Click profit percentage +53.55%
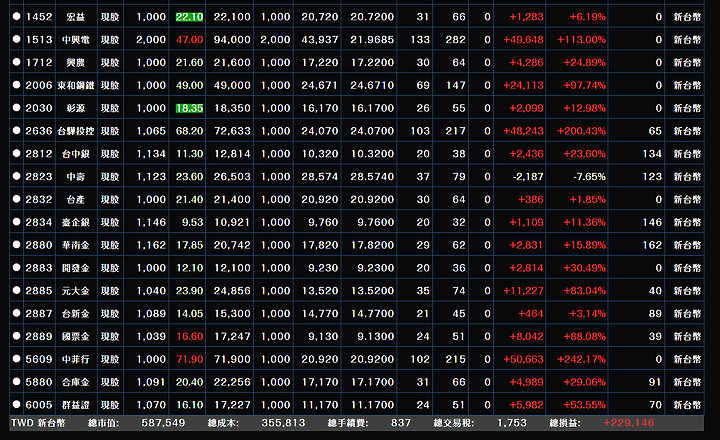 (x=585, y=405)
